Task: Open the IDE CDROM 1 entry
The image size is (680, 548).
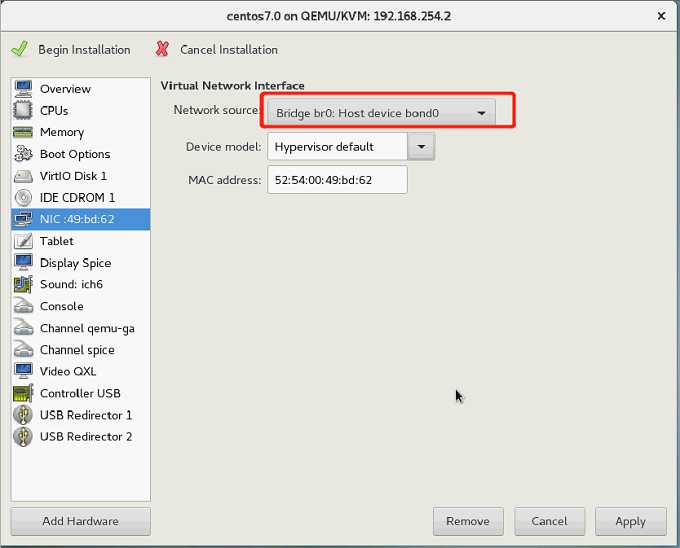Action: [81, 197]
